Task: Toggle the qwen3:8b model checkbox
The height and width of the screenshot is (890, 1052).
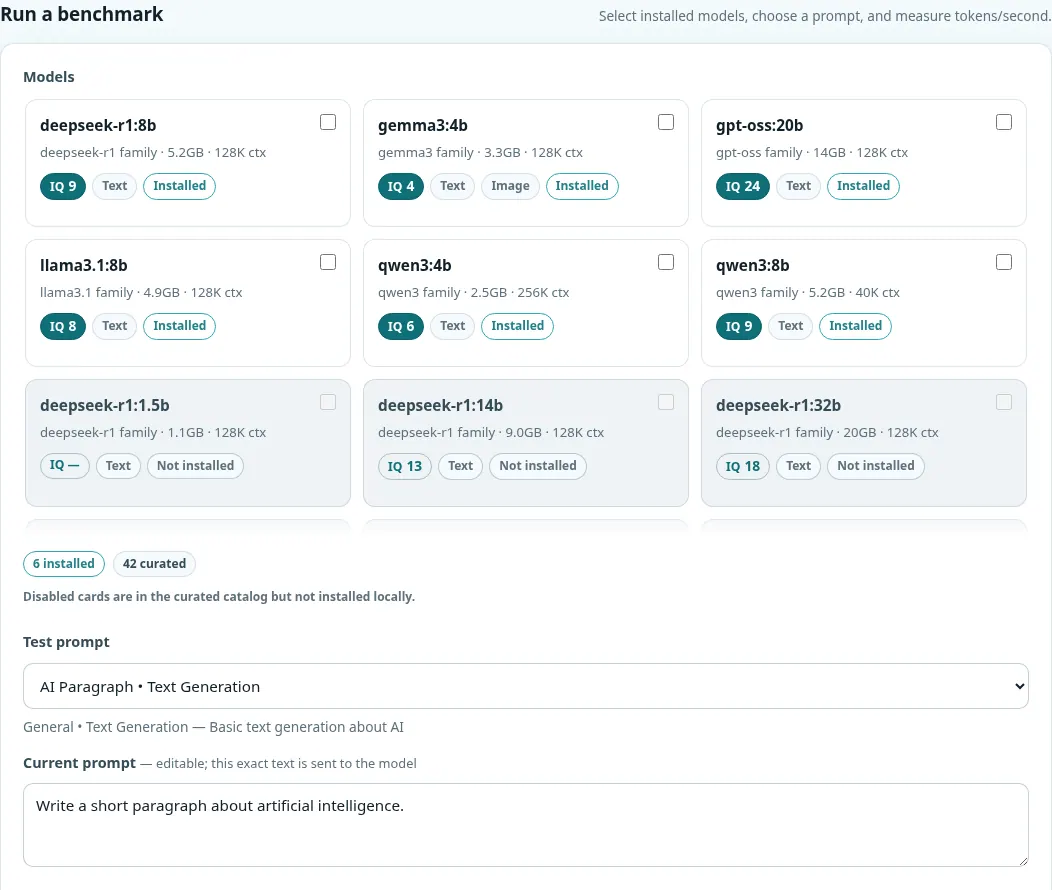Action: [x=1004, y=262]
